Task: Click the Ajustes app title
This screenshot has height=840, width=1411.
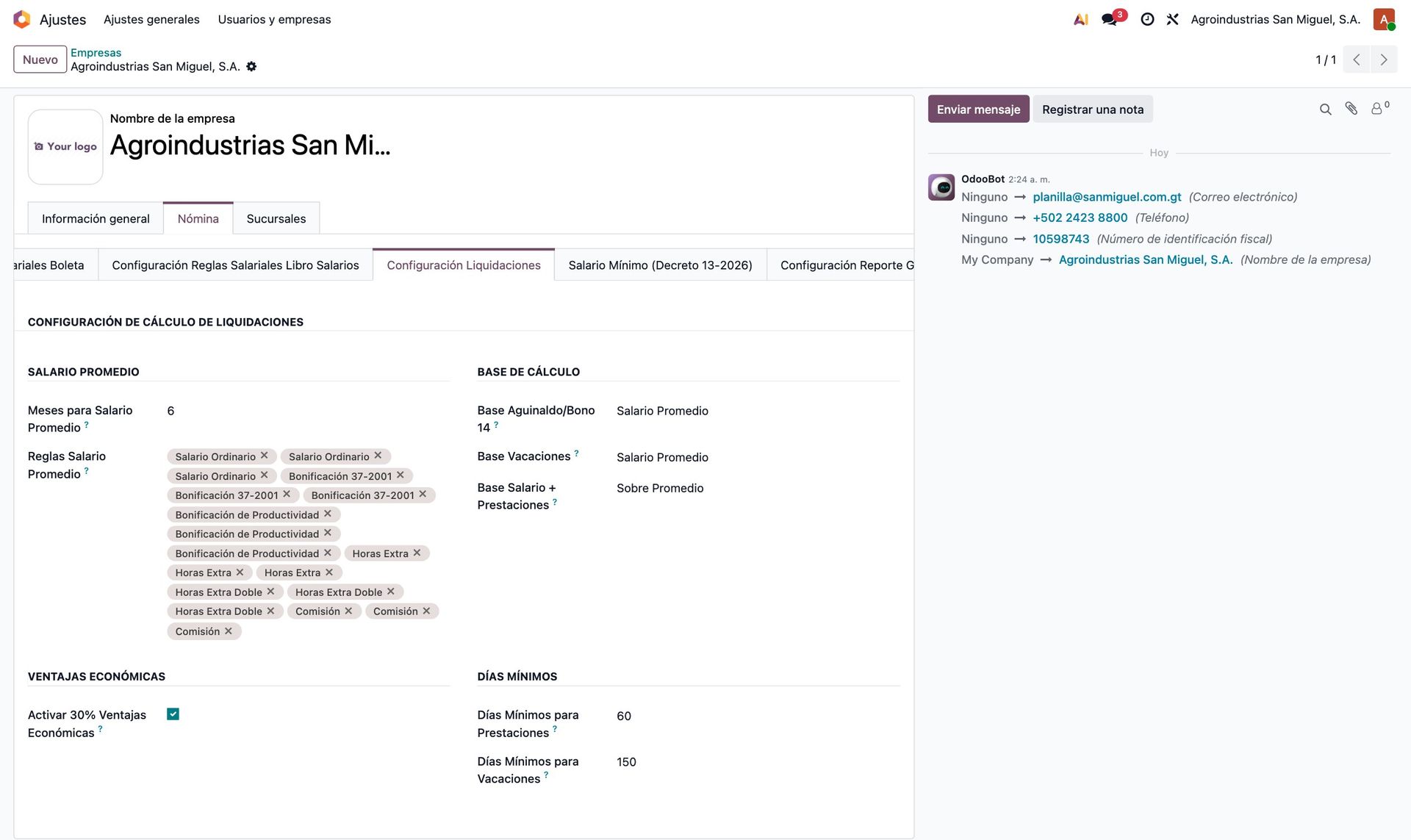Action: click(62, 19)
